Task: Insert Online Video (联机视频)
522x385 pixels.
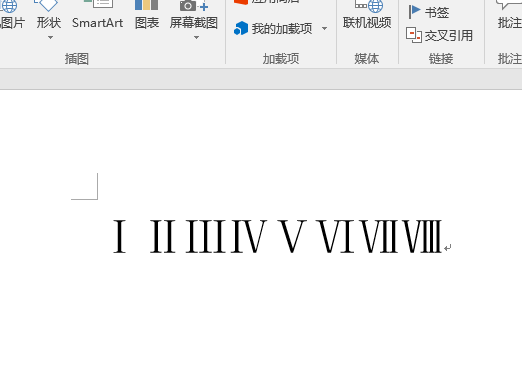Action: [x=367, y=16]
